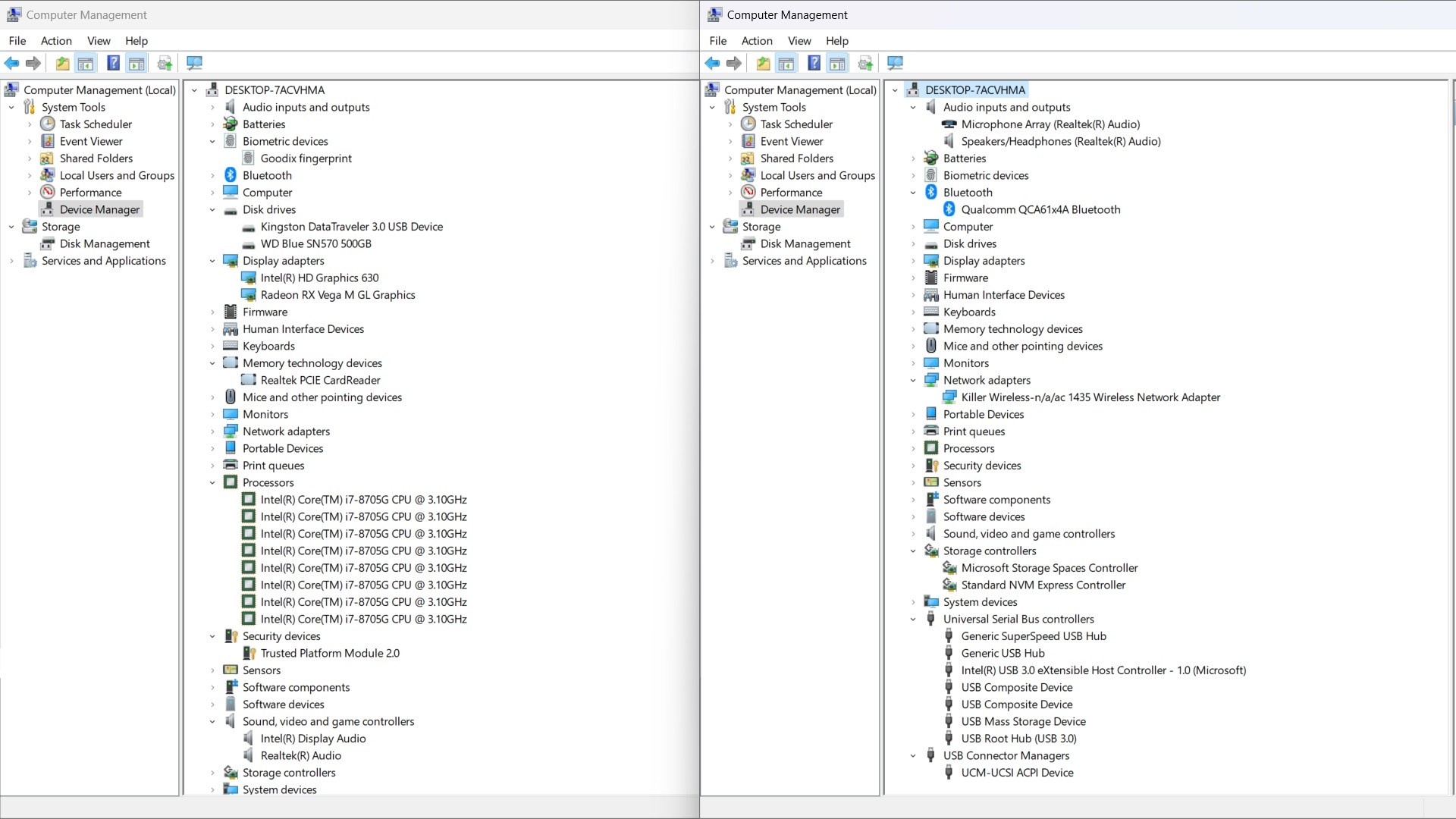Click Forward arrow in left window toolbar
This screenshot has width=1456, height=819.
click(33, 64)
